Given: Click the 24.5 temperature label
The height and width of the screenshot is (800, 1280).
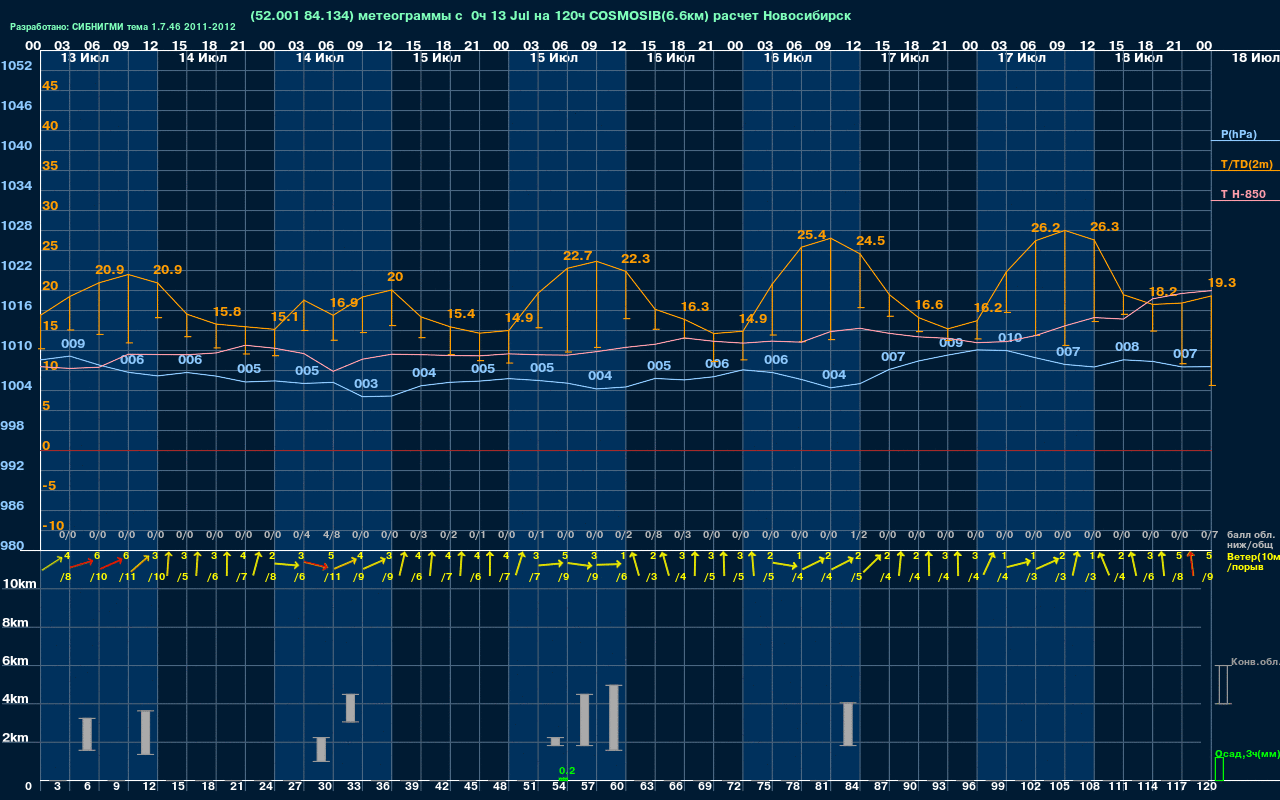Looking at the screenshot, I should pos(870,241).
